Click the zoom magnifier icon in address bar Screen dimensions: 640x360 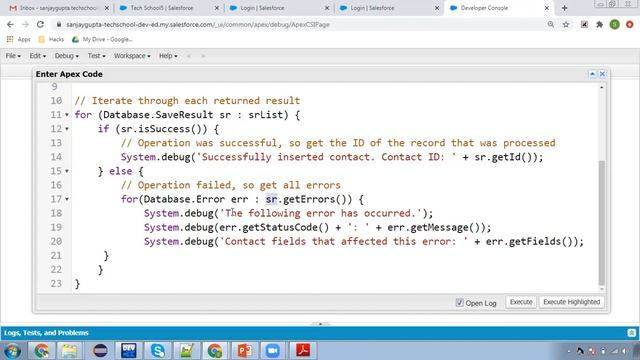(x=551, y=24)
